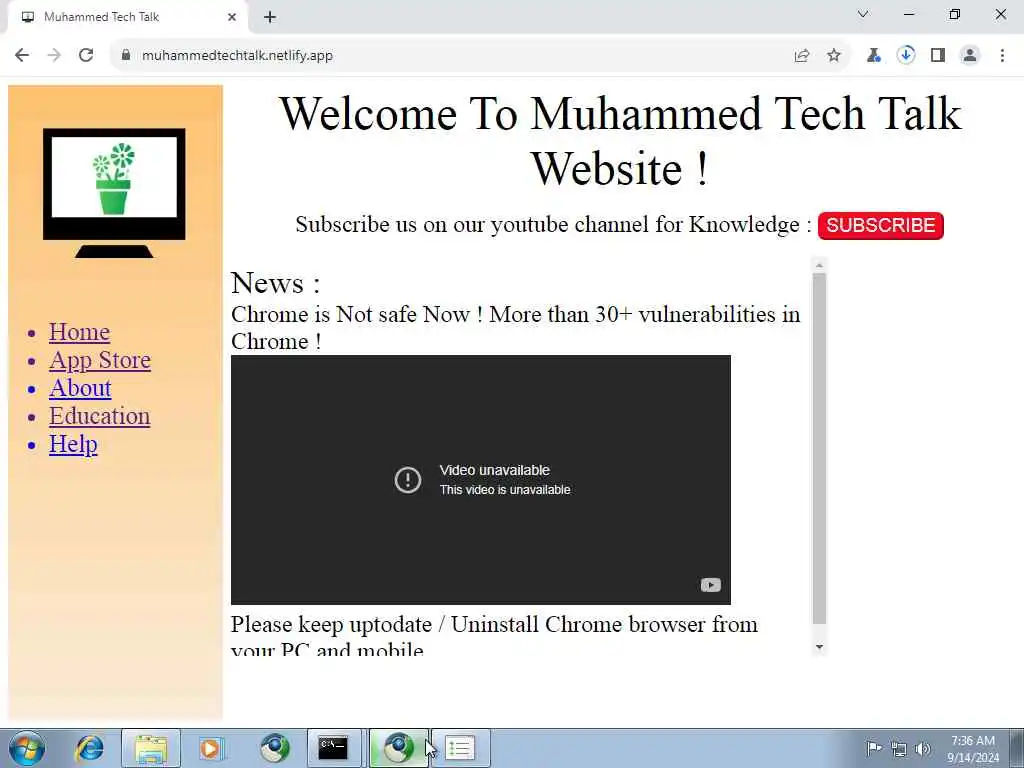Expand the tab search chevron

pyautogui.click(x=863, y=14)
